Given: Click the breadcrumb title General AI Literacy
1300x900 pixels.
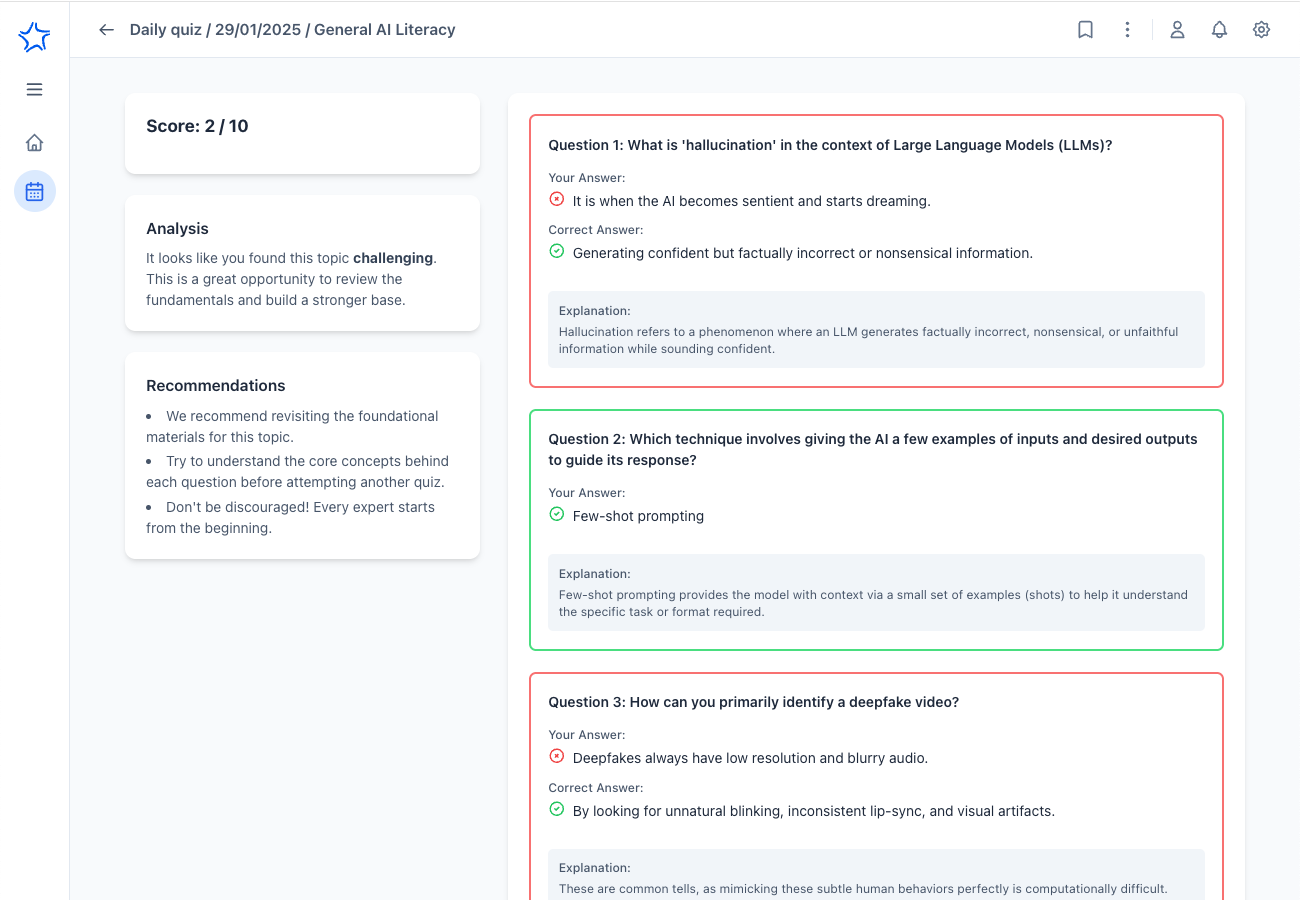Looking at the screenshot, I should [384, 30].
